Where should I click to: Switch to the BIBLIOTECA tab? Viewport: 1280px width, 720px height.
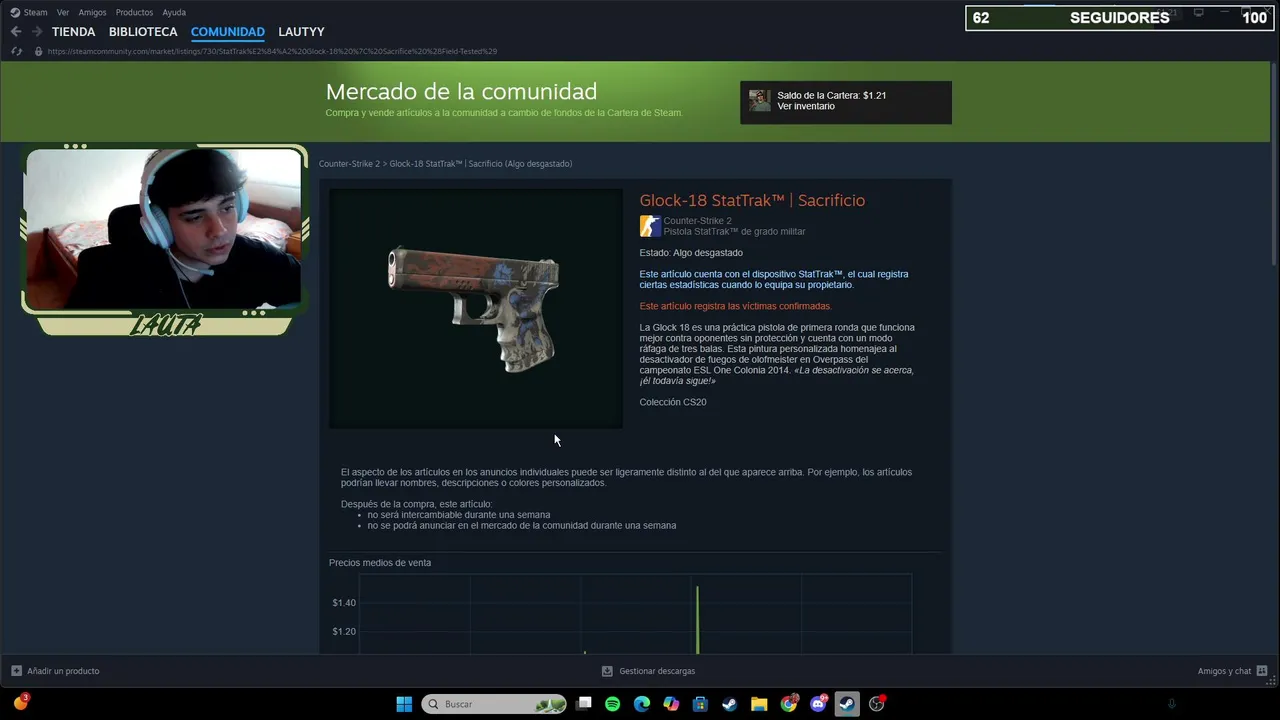click(143, 32)
